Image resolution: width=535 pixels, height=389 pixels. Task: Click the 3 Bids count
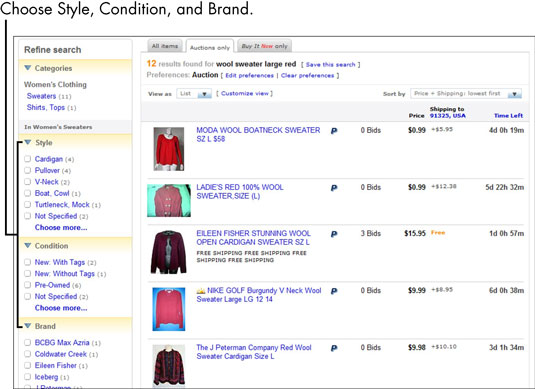[x=371, y=233]
